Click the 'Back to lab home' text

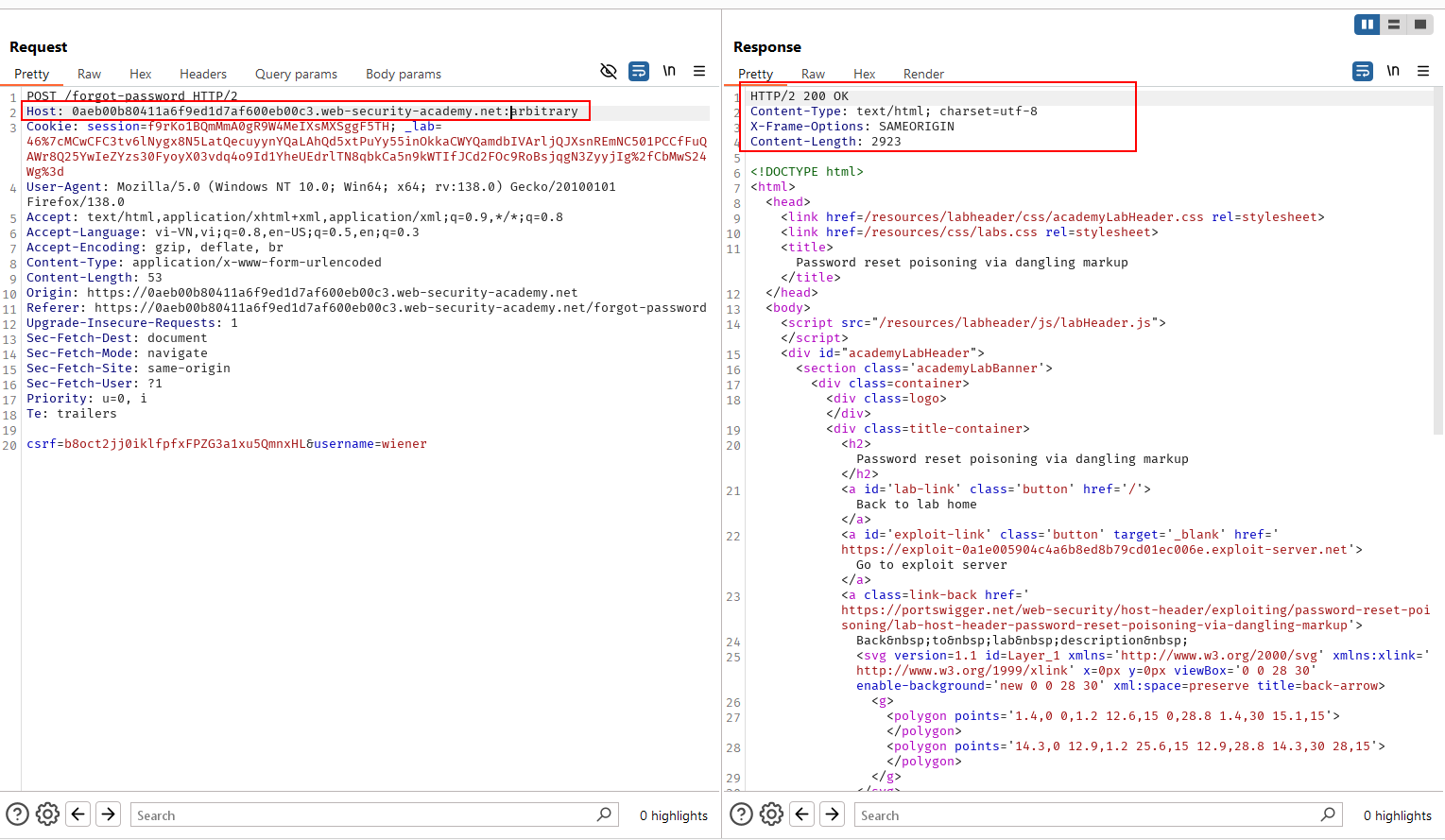click(917, 505)
